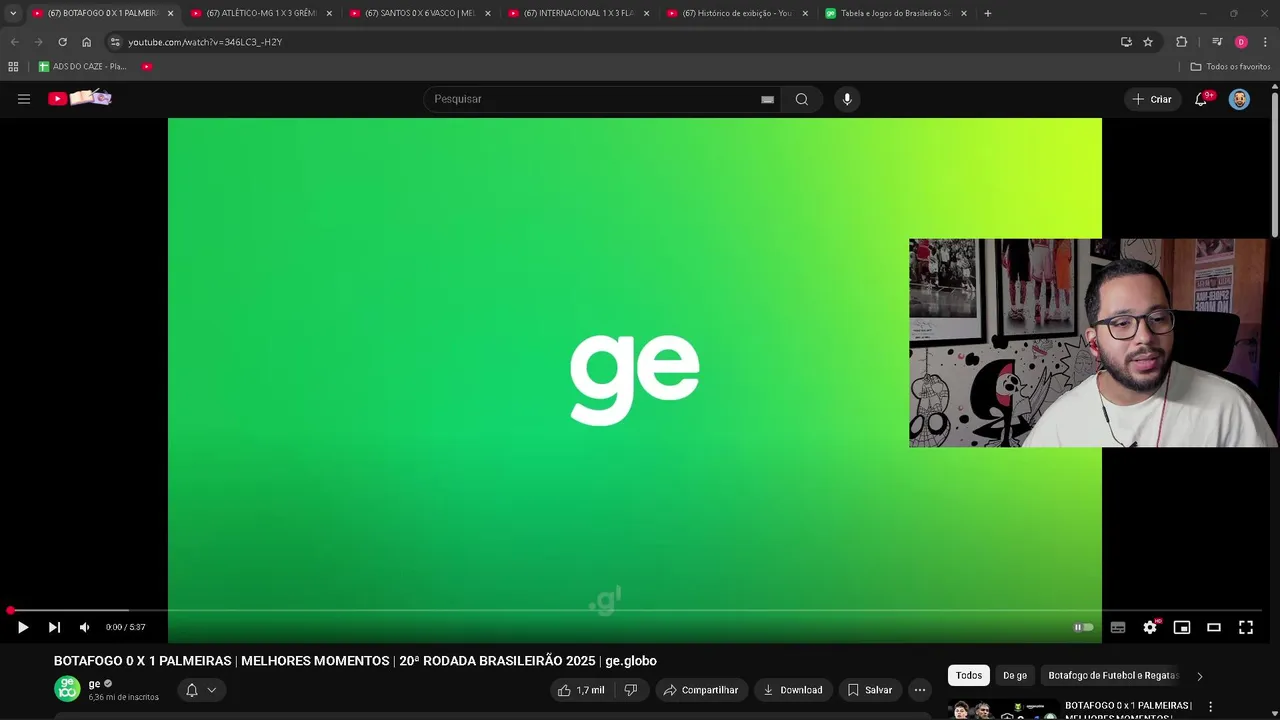This screenshot has width=1280, height=720.
Task: Select Botafogo de Futebol e Regatas chip
Action: click(x=1113, y=675)
